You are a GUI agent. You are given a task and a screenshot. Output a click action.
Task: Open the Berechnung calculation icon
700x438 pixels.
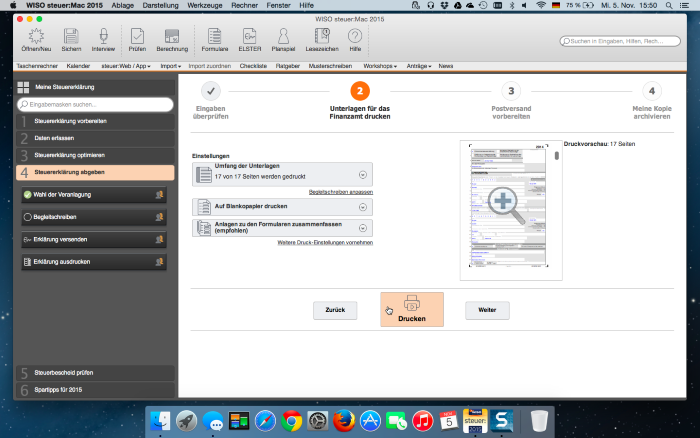click(x=172, y=36)
